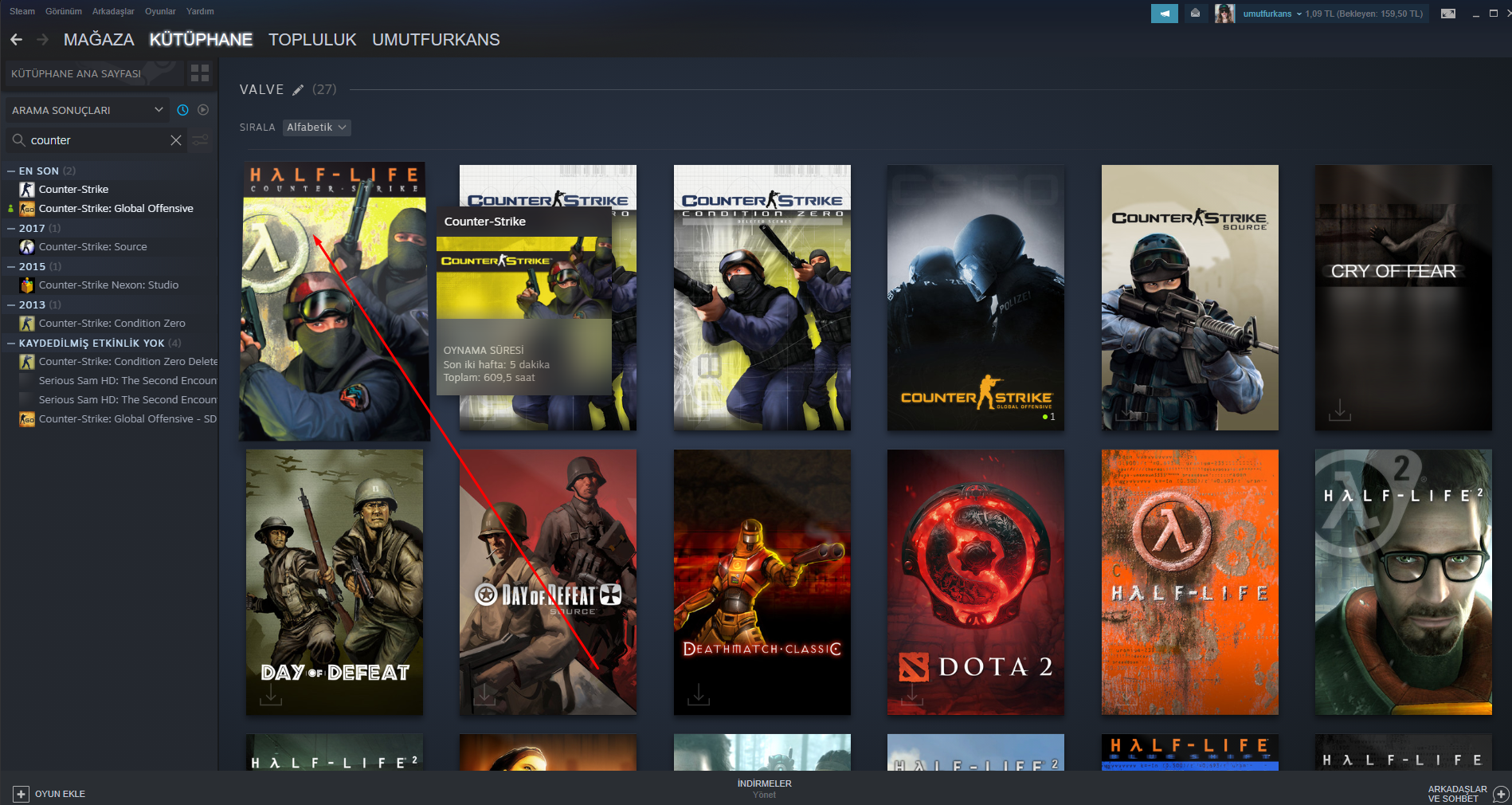Image resolution: width=1512 pixels, height=805 pixels.
Task: Select Counter-Strike: Condition Zero in sidebar
Action: (x=112, y=324)
